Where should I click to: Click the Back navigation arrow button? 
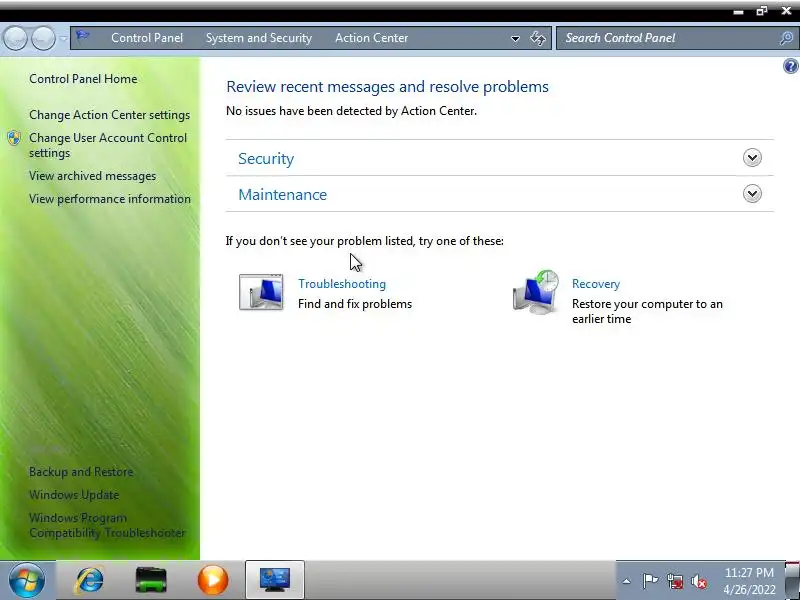pyautogui.click(x=15, y=38)
